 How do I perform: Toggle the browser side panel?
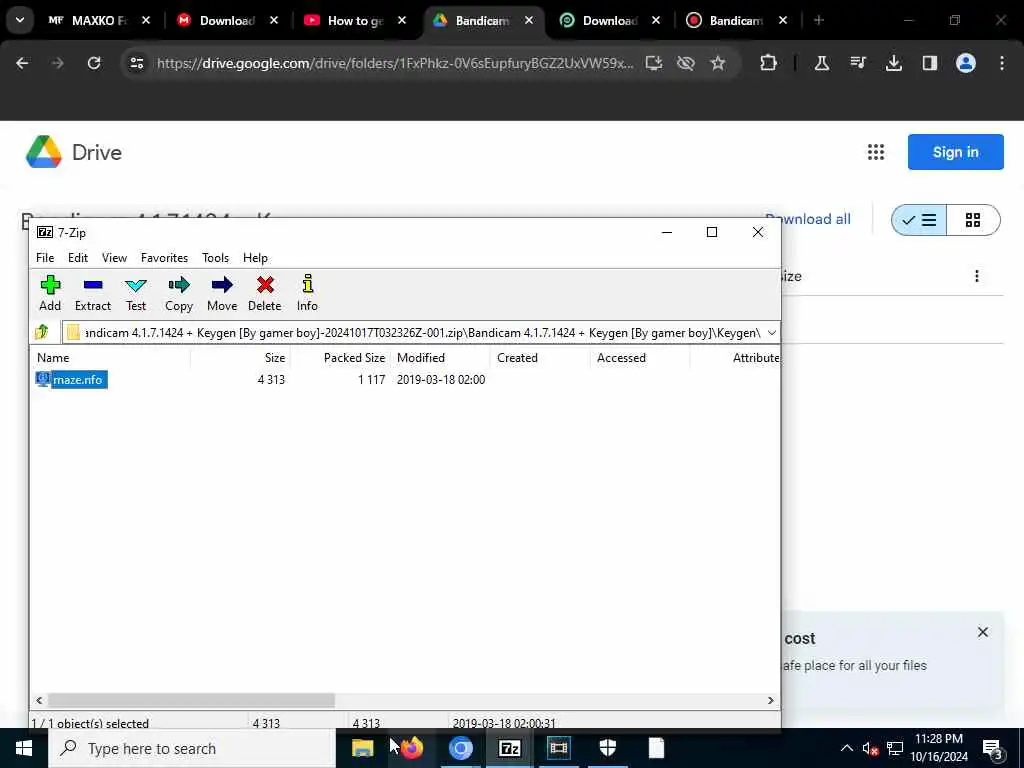[x=929, y=63]
